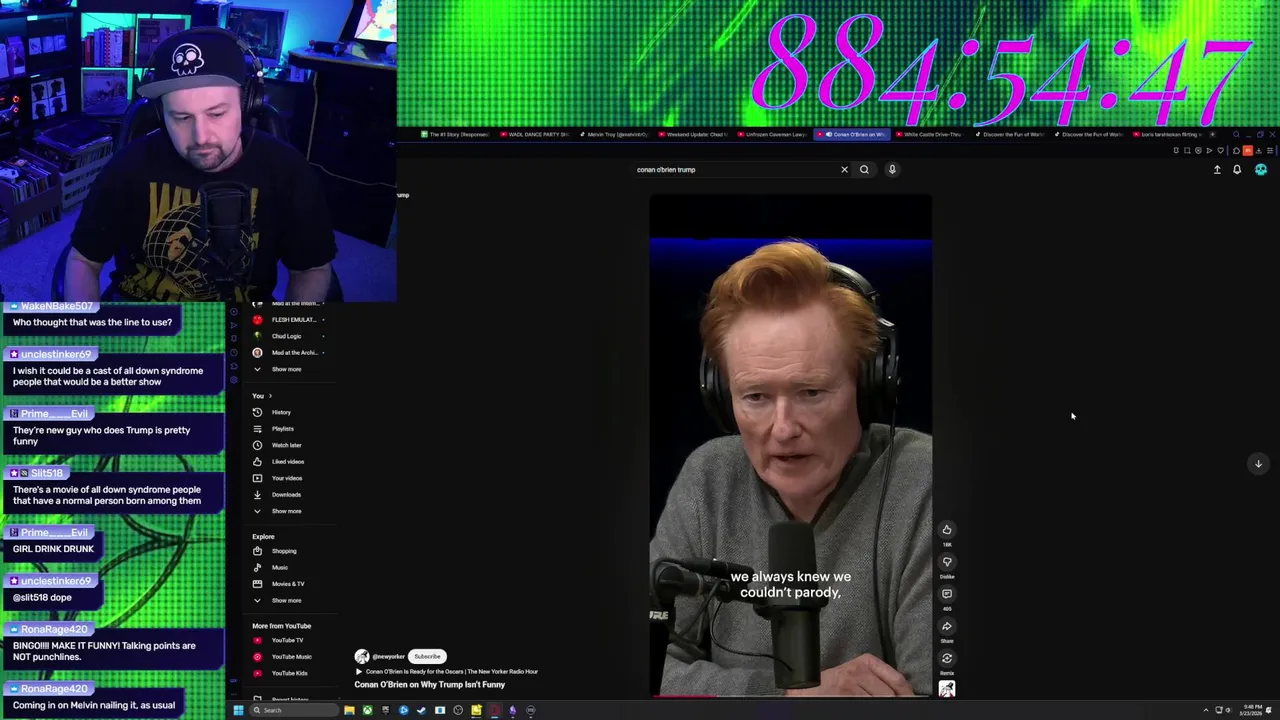Switch to WADL DANCE PARTY browser tab
Screen dimensions: 1280x720
pyautogui.click(x=534, y=134)
